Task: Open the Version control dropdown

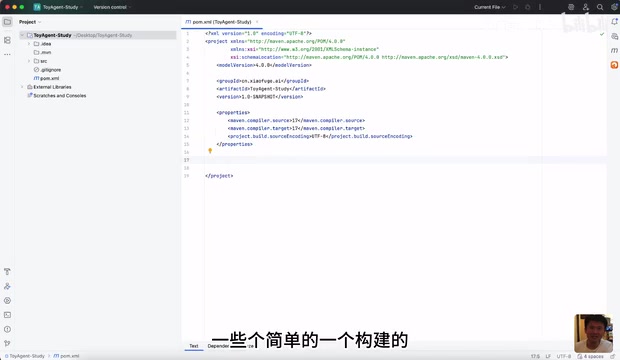Action: point(112,7)
